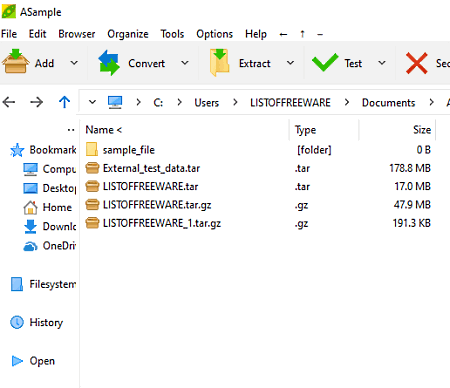The image size is (450, 388).
Task: Click the Bookmarks label in the sidebar
Action: 53,150
